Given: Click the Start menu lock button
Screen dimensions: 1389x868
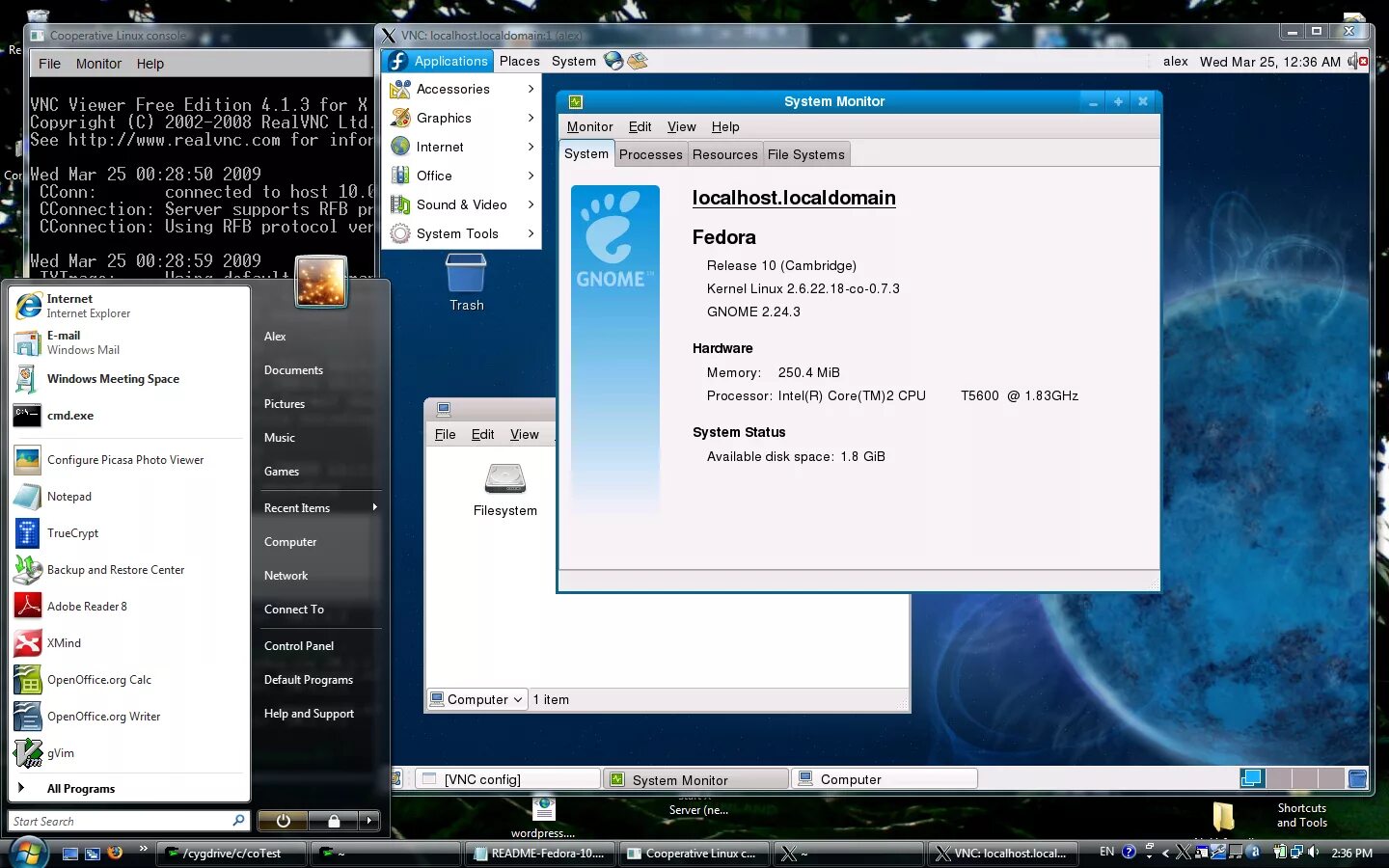Looking at the screenshot, I should pos(333,821).
